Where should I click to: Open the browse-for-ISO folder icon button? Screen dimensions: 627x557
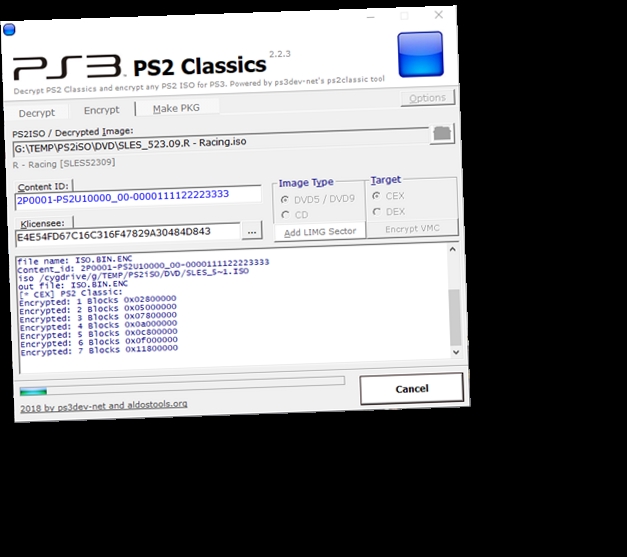(x=442, y=134)
